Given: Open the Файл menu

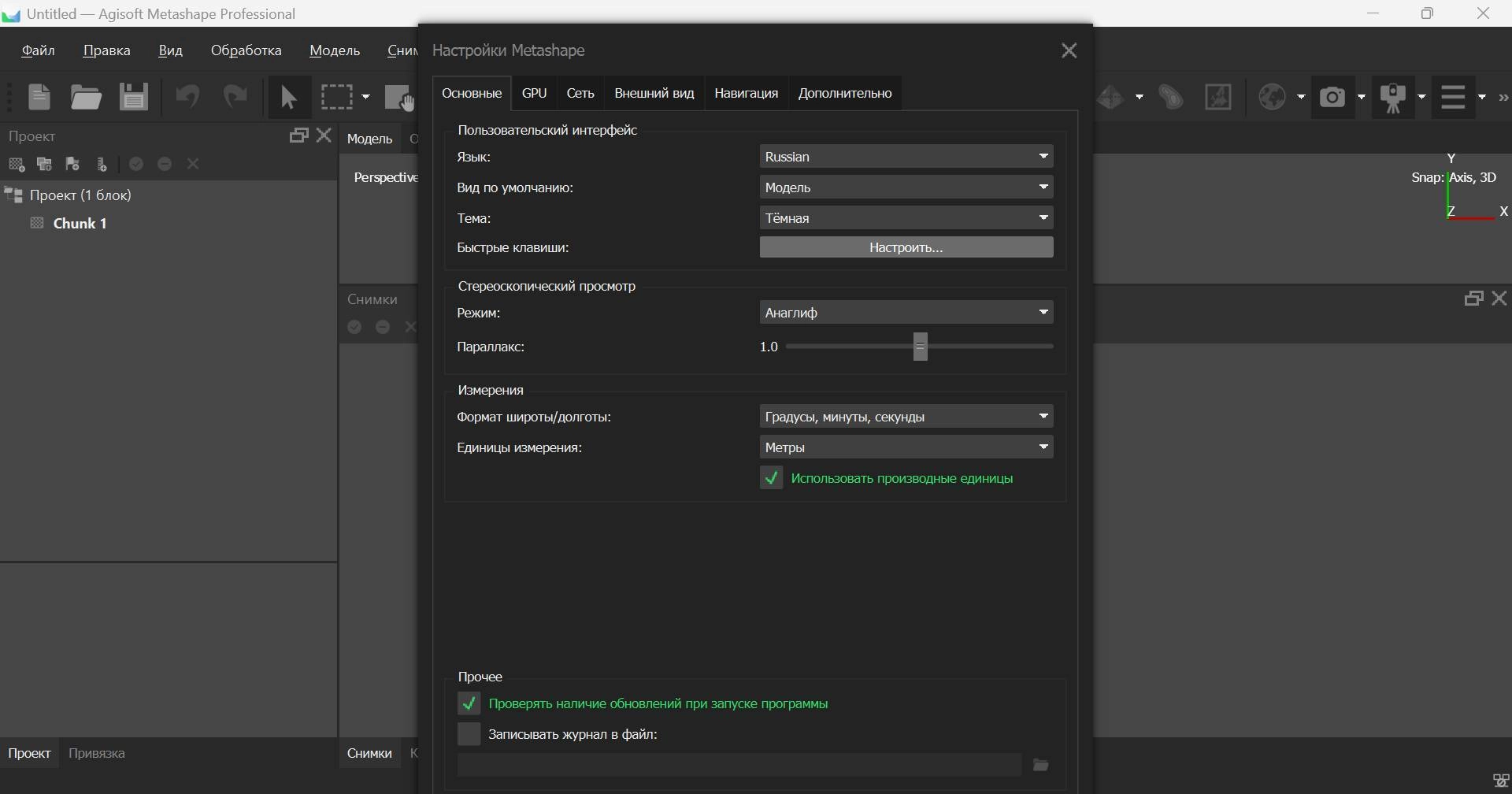Looking at the screenshot, I should click(x=38, y=50).
